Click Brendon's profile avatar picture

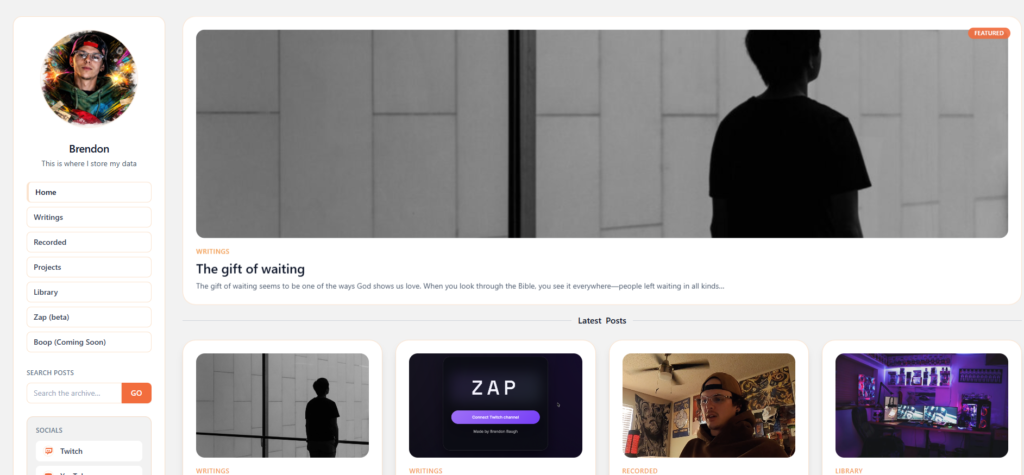[89, 78]
